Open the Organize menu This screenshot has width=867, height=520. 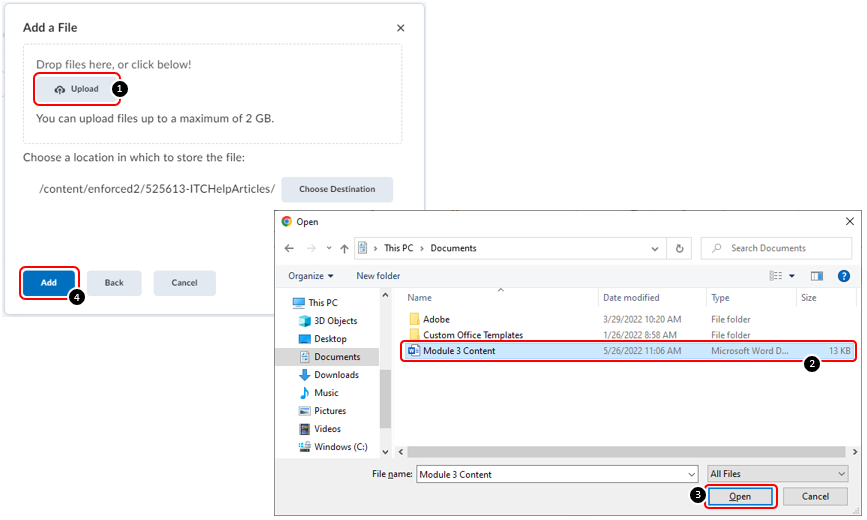[x=311, y=276]
